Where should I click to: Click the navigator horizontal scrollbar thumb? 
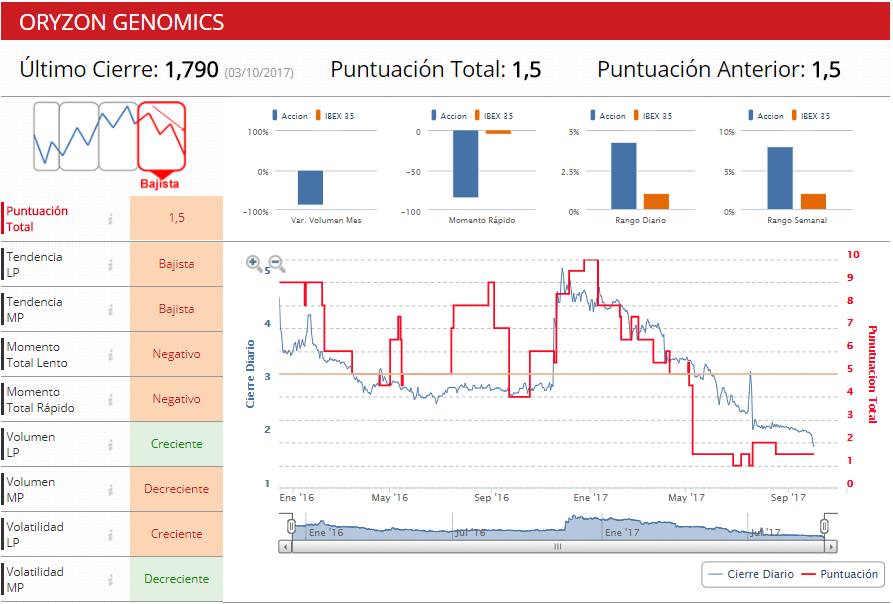click(558, 547)
